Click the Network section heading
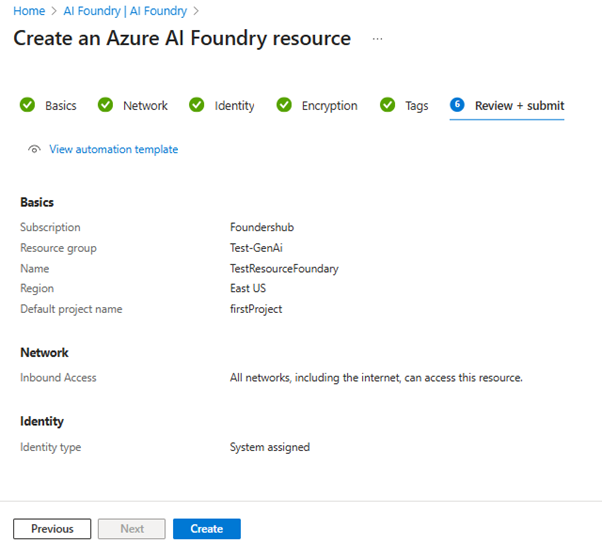 coord(44,353)
